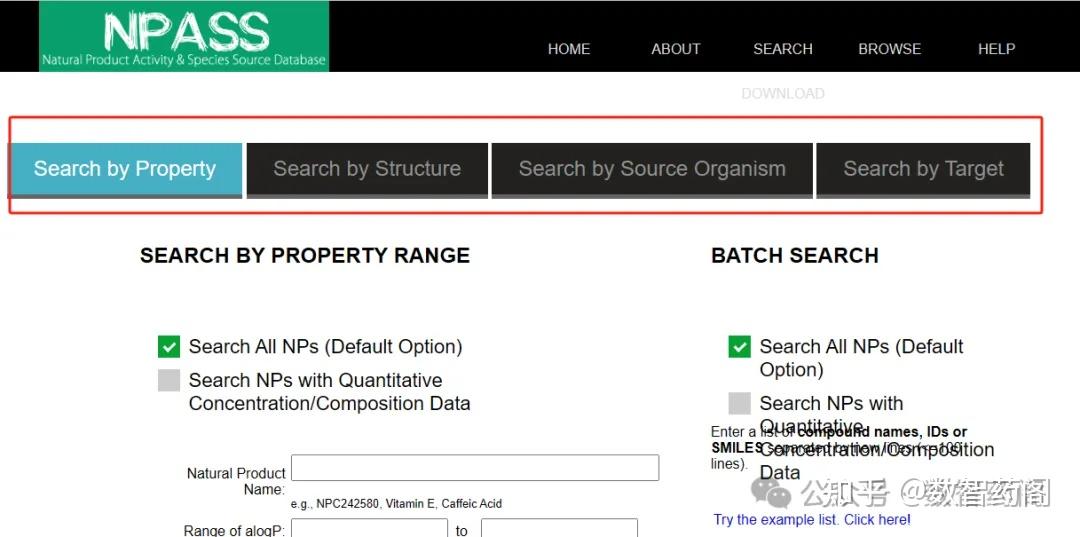Enable quantitative data checkbox under Batch Search
Image resolution: width=1080 pixels, height=537 pixels.
click(739, 404)
